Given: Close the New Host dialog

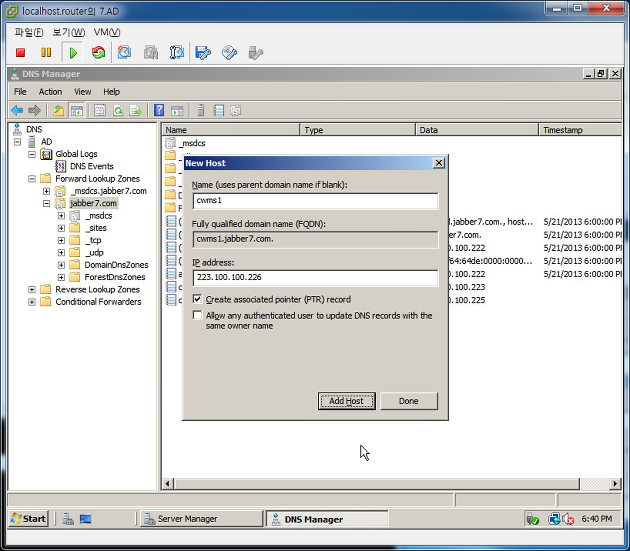Looking at the screenshot, I should [x=439, y=163].
